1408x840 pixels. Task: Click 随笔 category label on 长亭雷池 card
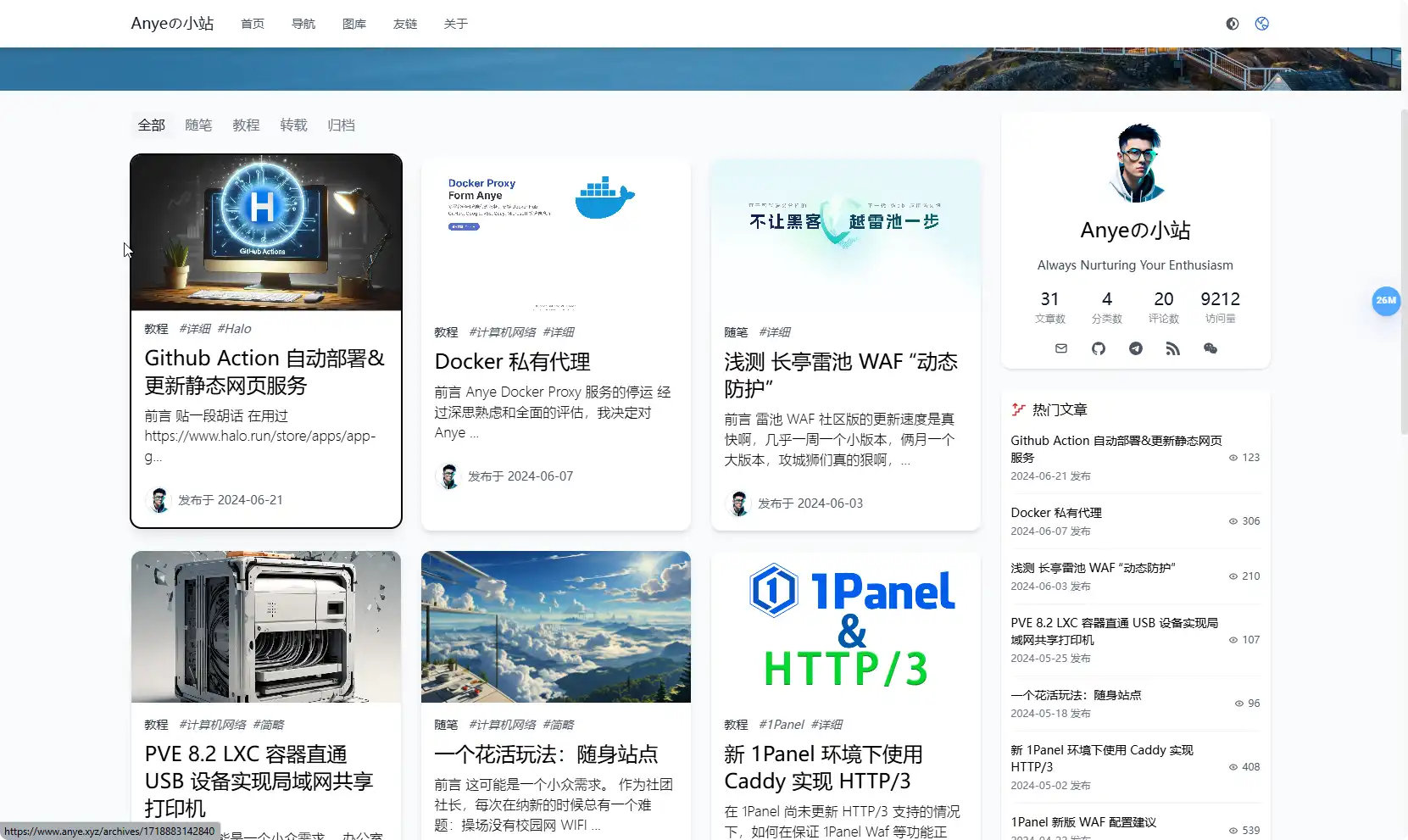click(736, 332)
